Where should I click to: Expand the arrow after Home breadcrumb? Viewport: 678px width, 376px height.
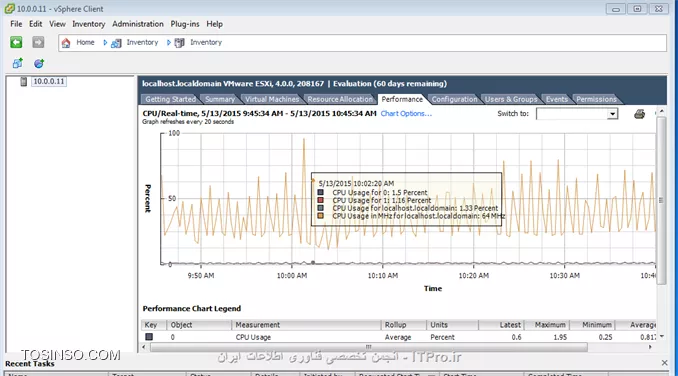(x=105, y=43)
